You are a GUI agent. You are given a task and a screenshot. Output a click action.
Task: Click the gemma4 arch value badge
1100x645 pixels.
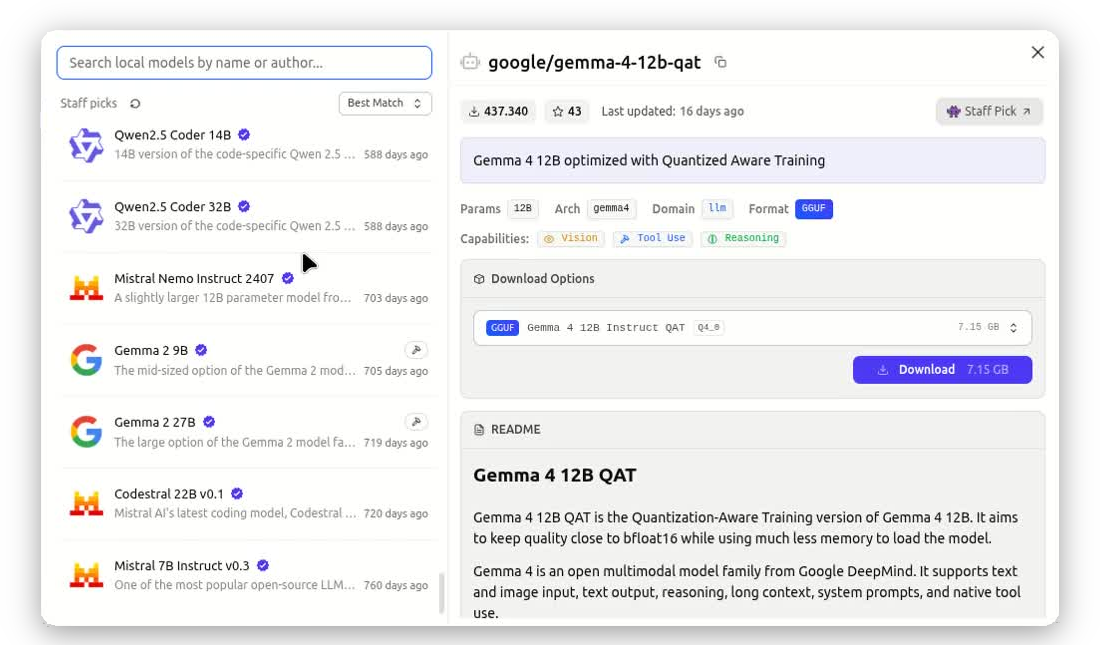[611, 208]
